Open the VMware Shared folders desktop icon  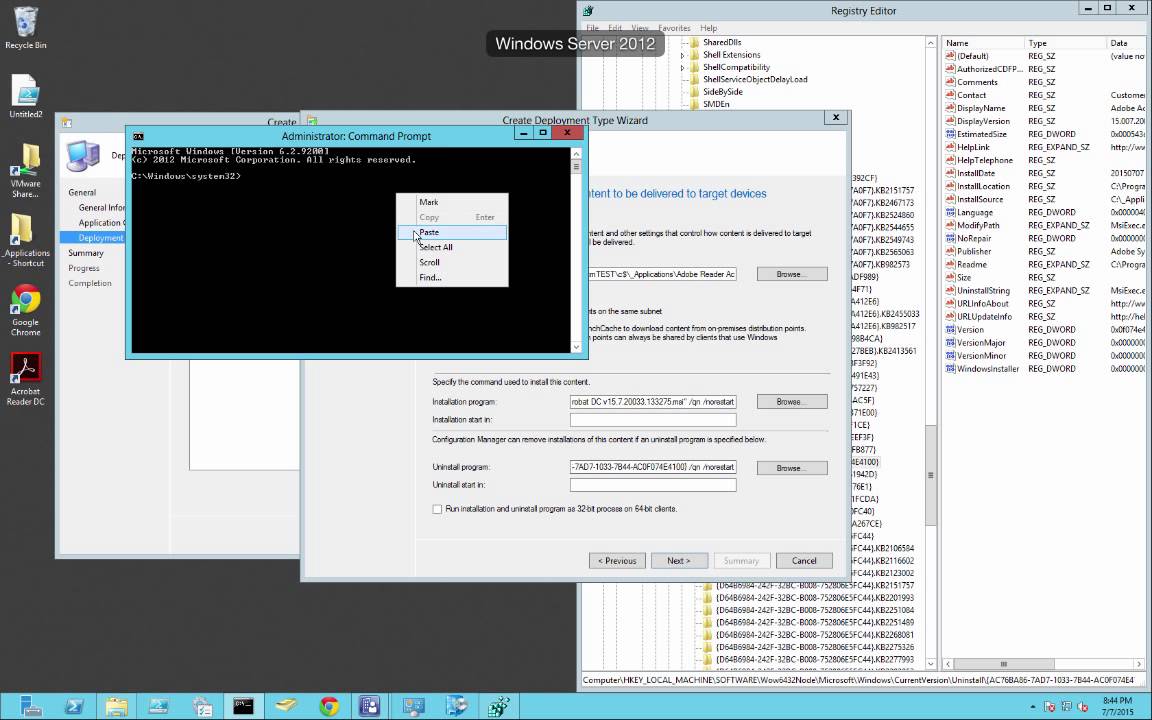pos(26,170)
